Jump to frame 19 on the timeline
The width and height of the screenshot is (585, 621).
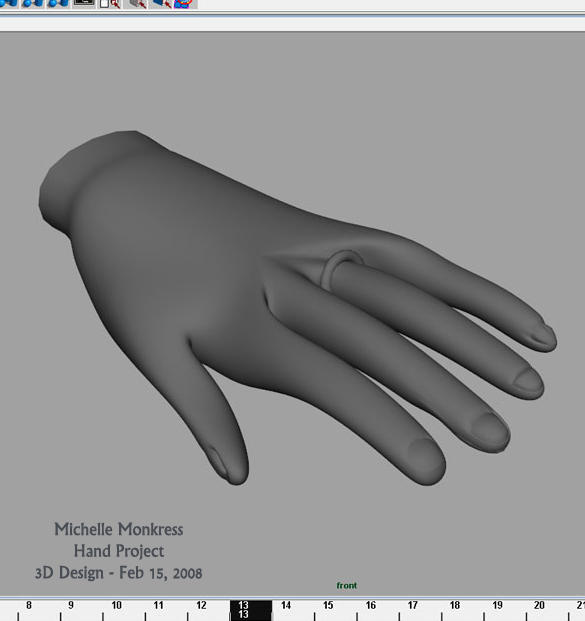tap(497, 605)
